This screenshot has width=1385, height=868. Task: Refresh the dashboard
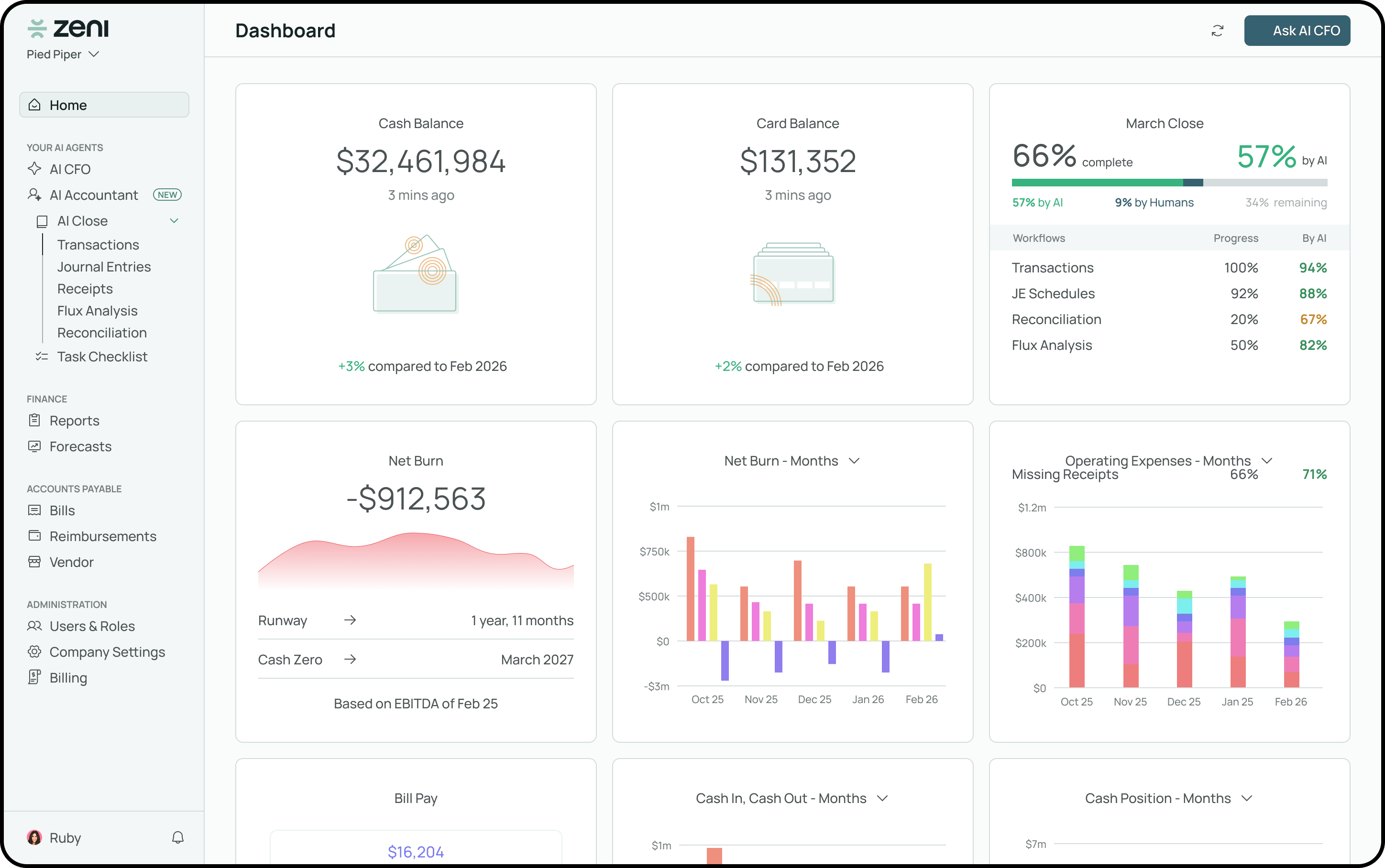(1217, 31)
